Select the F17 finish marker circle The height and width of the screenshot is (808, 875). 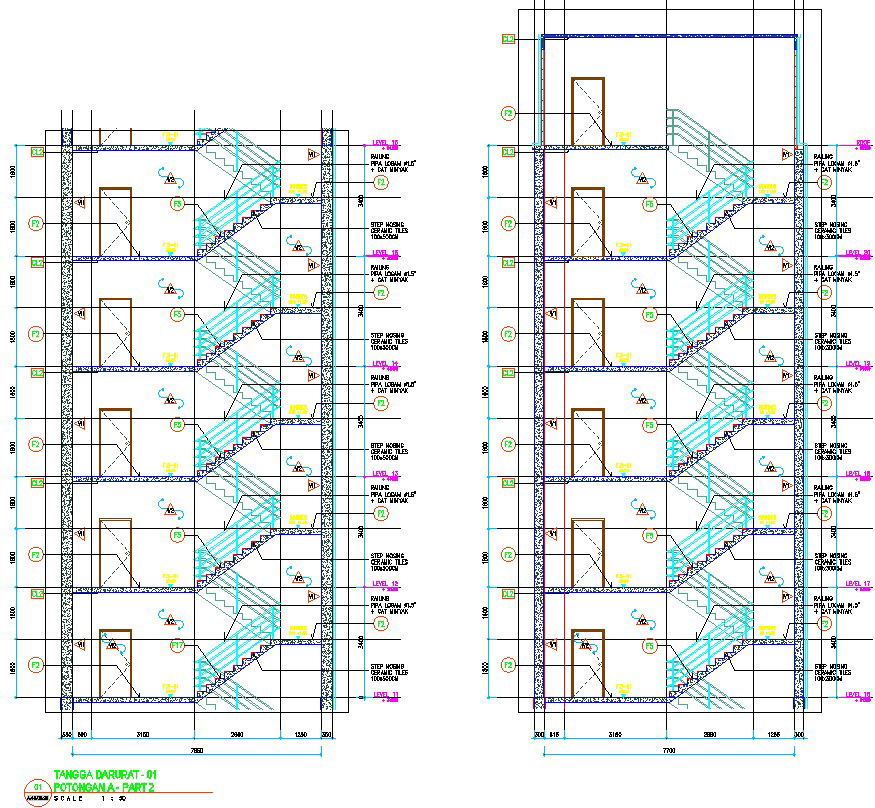177,646
